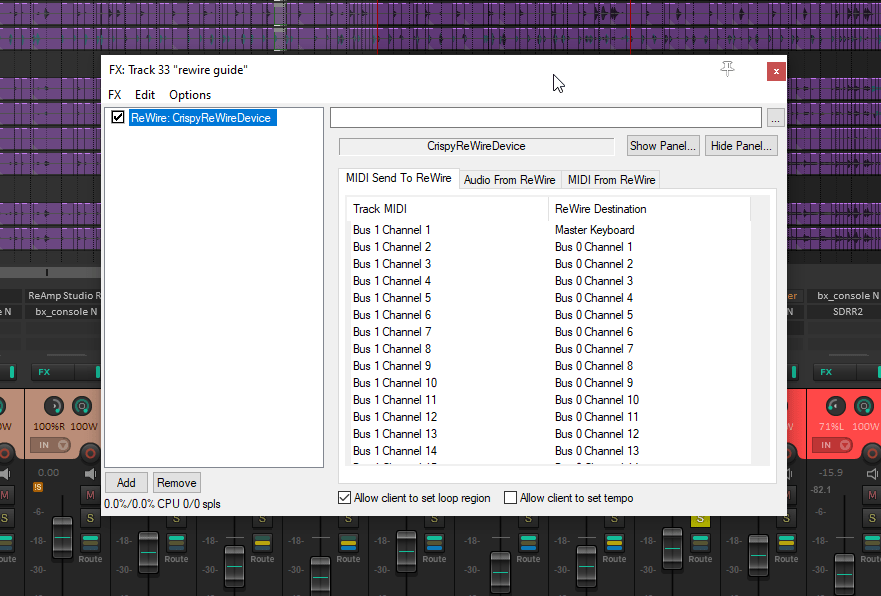This screenshot has height=596, width=881.
Task: Arm recording on the red mixer track
Action: click(x=873, y=455)
